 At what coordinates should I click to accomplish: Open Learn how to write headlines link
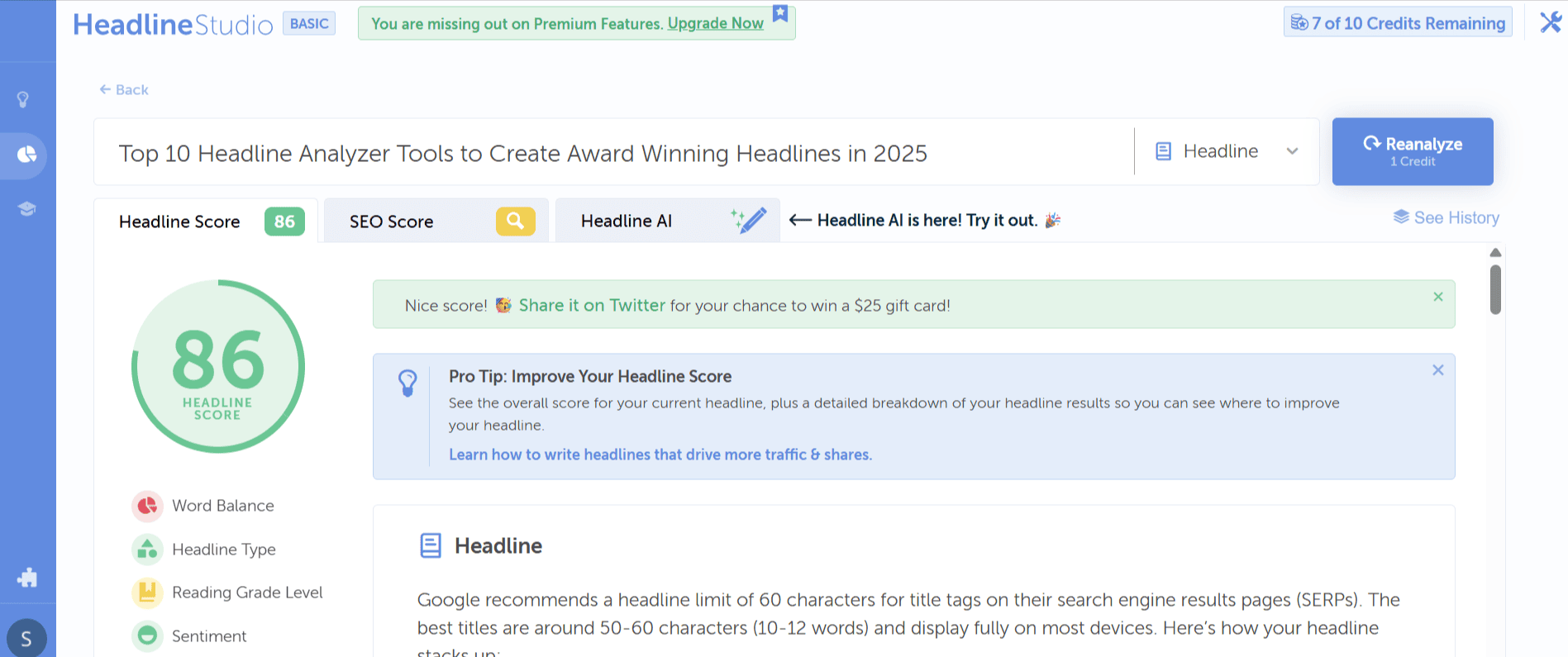click(x=660, y=455)
